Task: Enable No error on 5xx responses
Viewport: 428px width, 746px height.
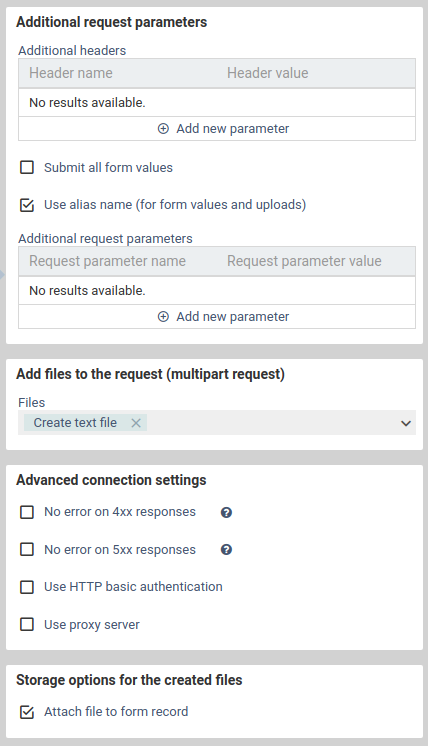Action: tap(27, 550)
